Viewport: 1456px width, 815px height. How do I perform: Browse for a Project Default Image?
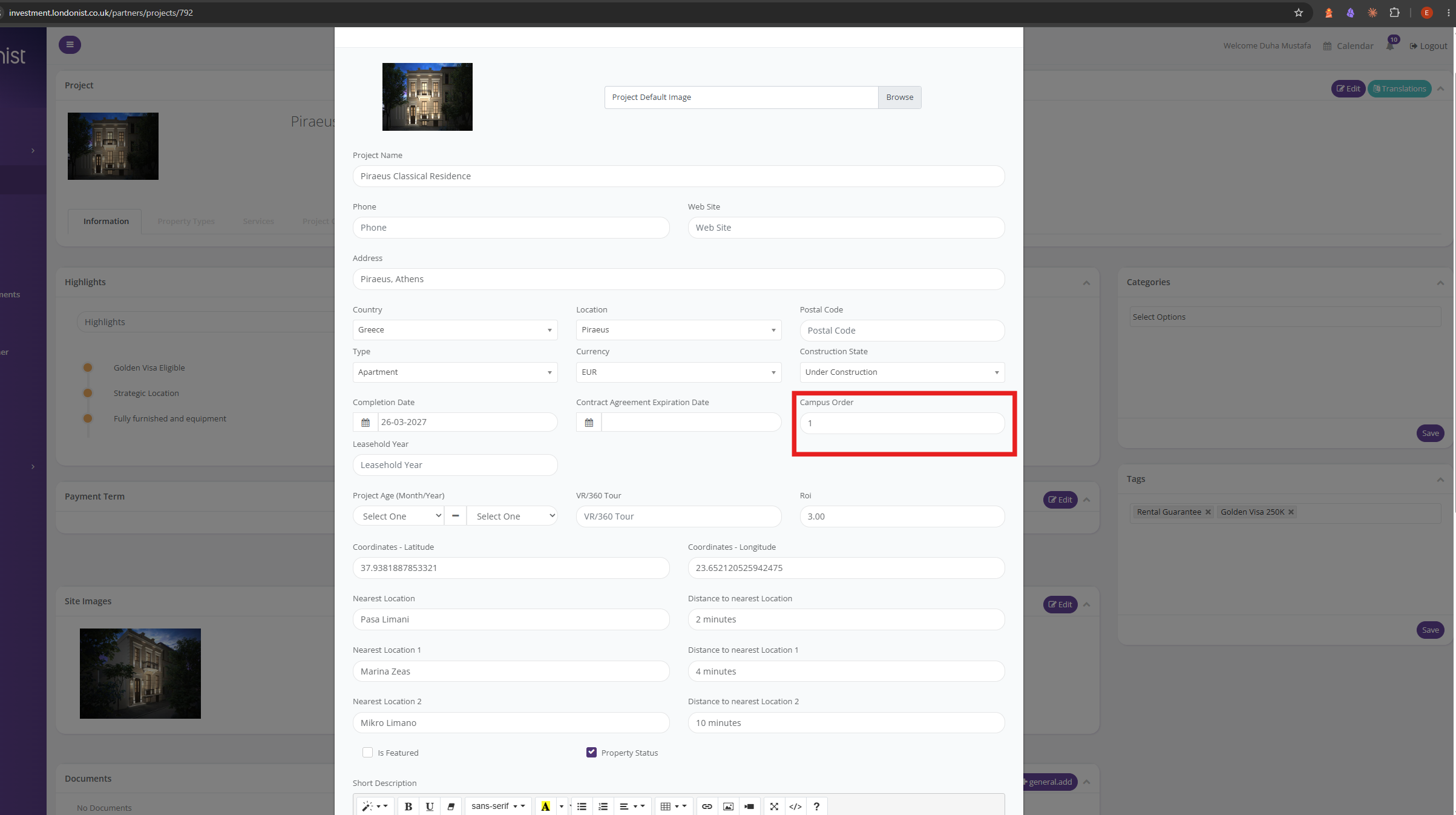point(899,97)
